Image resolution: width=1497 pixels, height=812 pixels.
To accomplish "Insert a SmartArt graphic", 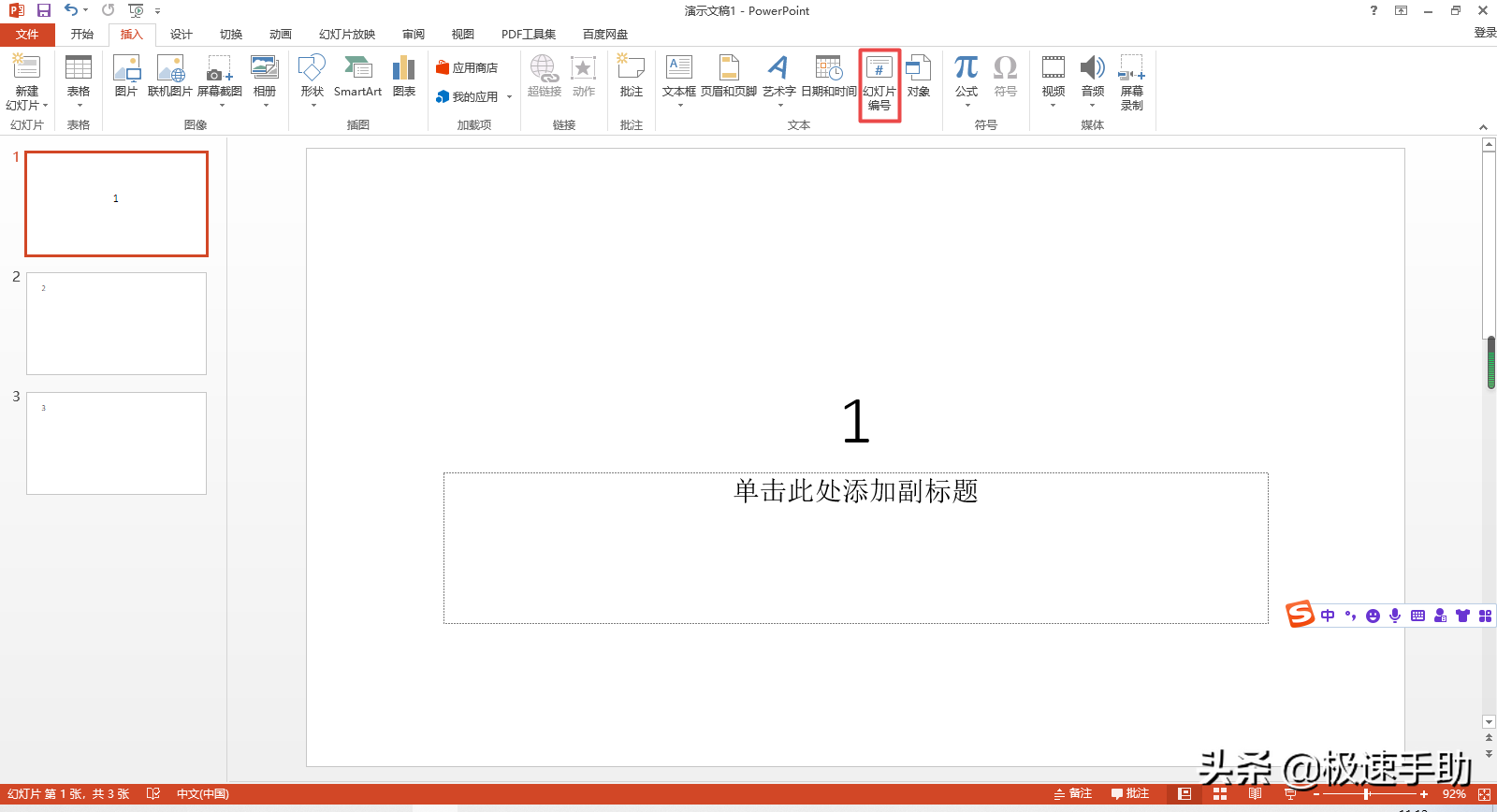I will click(x=357, y=76).
